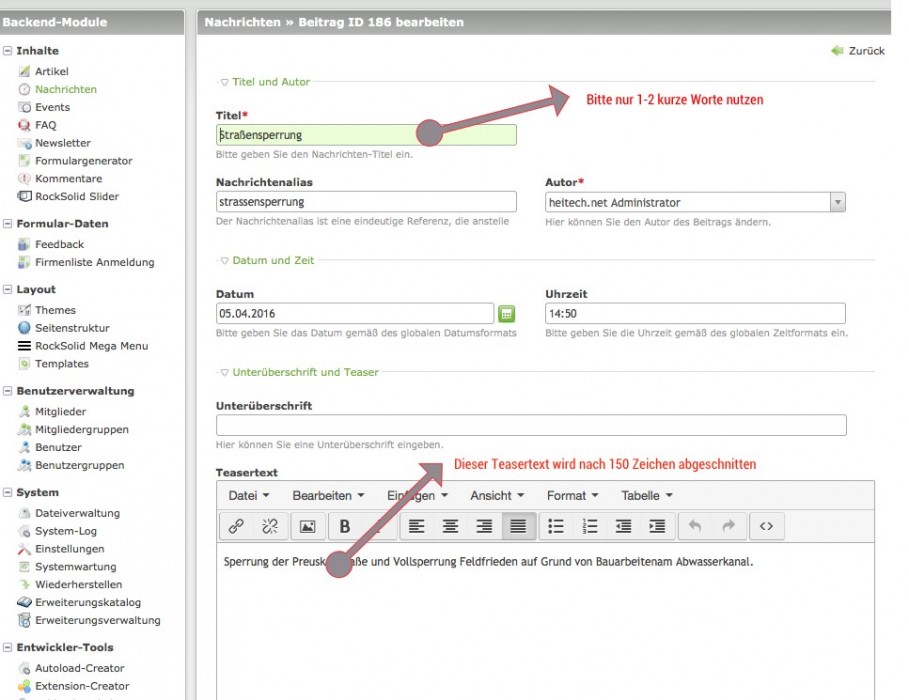
Task: Apply justified alignment to text
Action: [x=517, y=526]
